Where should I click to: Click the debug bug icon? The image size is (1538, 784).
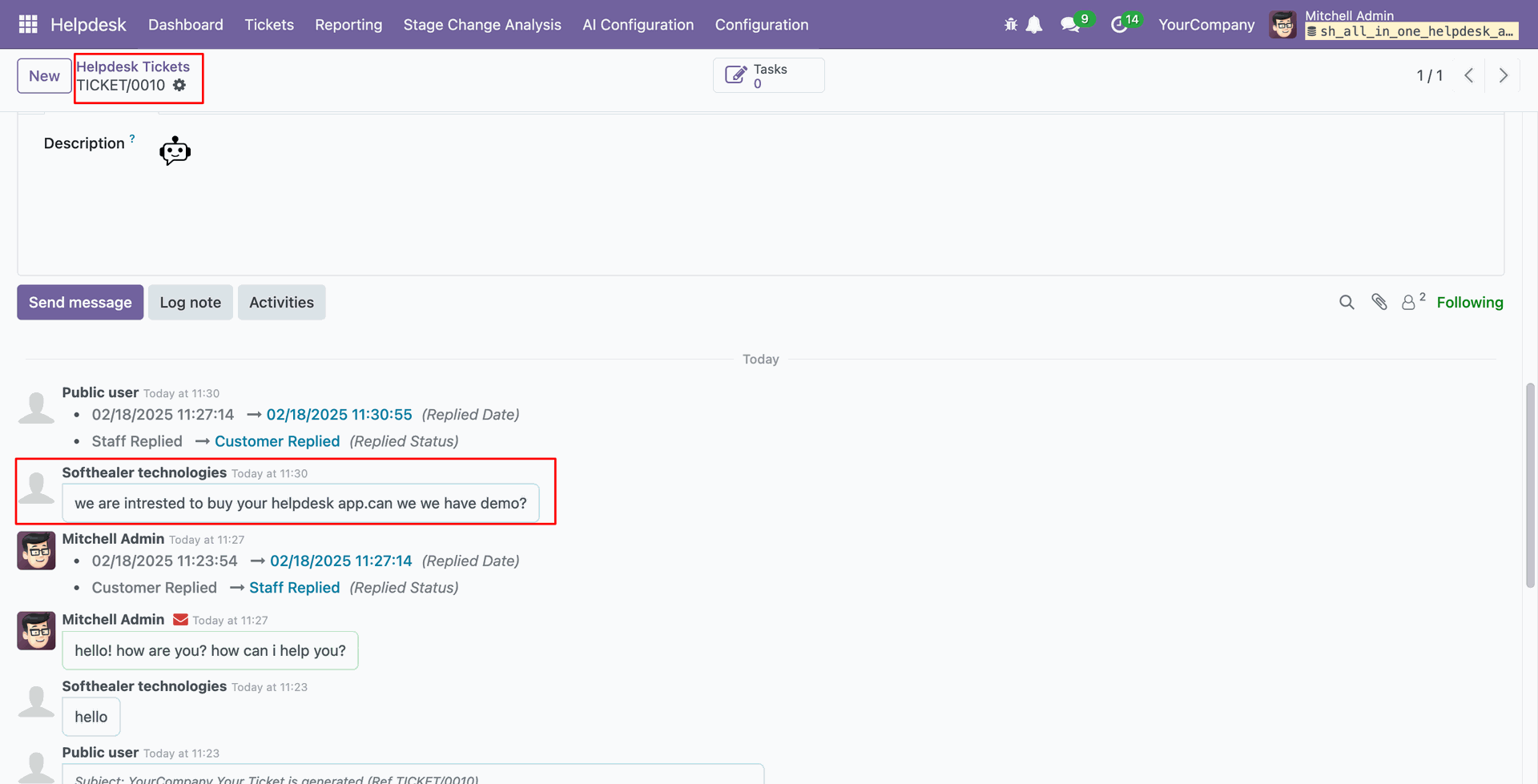pyautogui.click(x=1011, y=25)
